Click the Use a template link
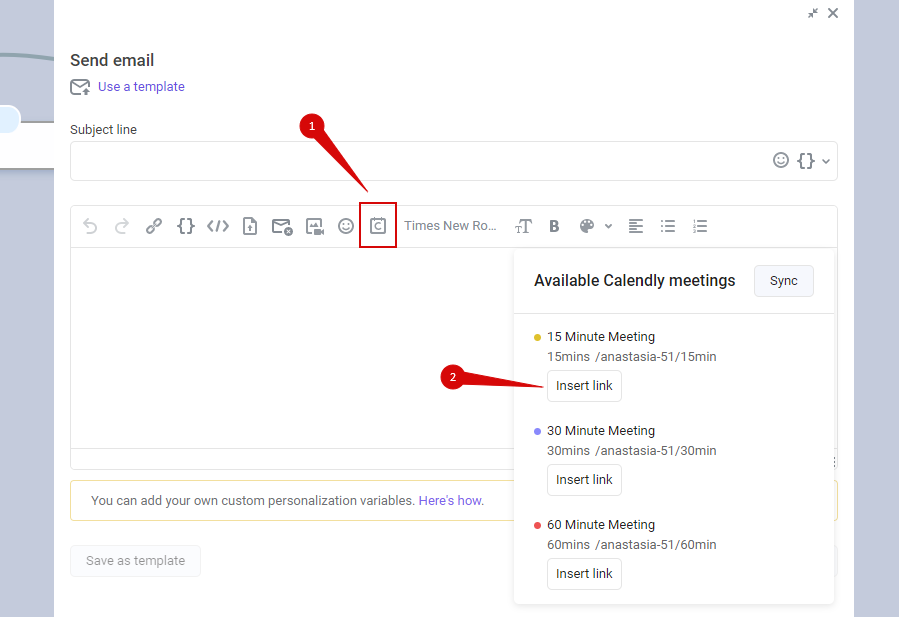The width and height of the screenshot is (899, 617). (141, 87)
